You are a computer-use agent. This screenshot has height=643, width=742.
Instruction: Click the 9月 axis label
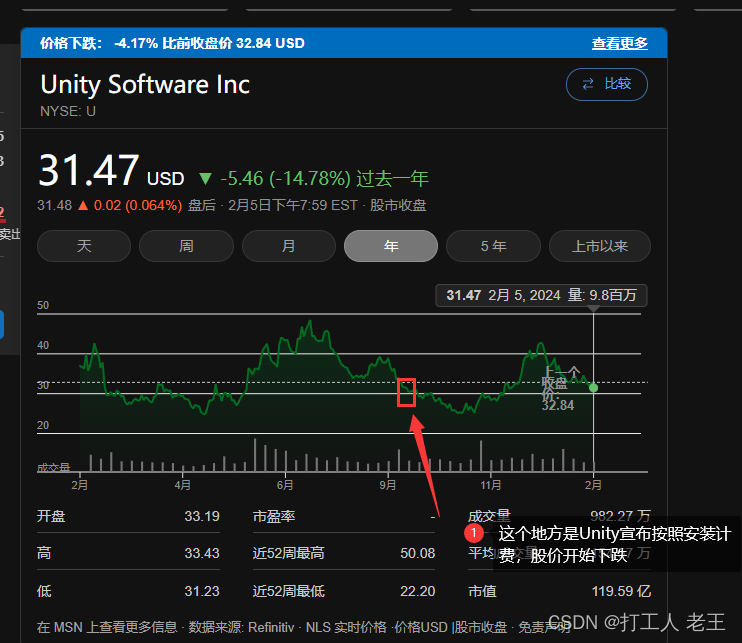pos(388,485)
